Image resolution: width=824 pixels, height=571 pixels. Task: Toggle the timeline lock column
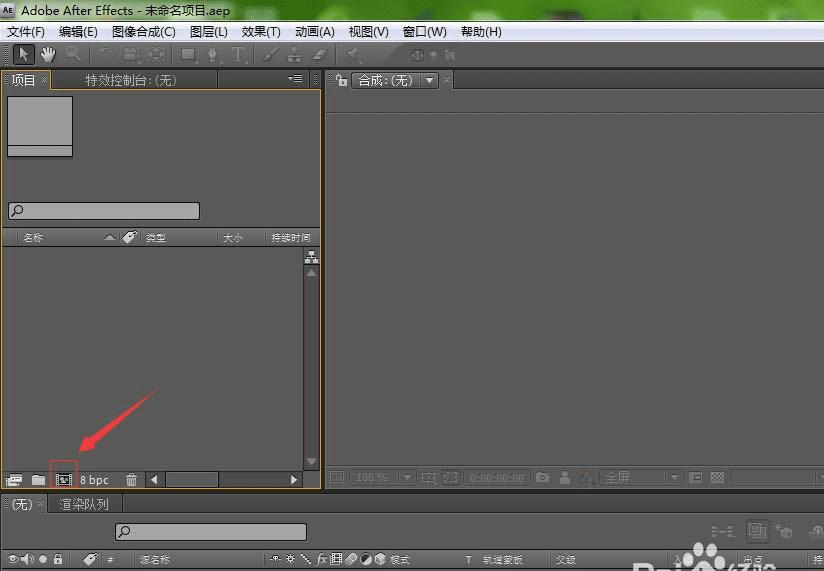click(58, 559)
